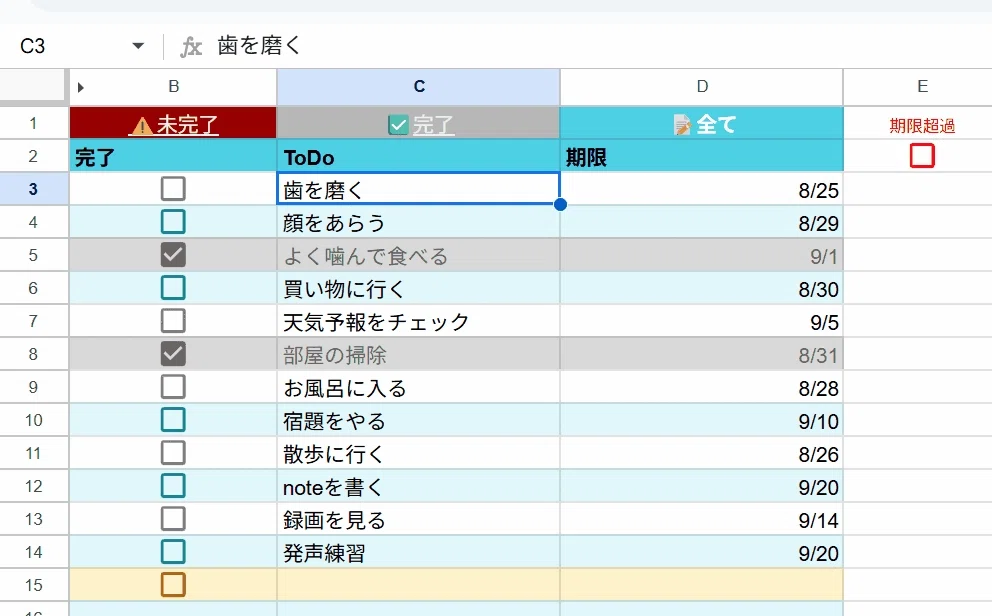Select the date cell 9/5
The height and width of the screenshot is (616, 992).
pos(702,321)
